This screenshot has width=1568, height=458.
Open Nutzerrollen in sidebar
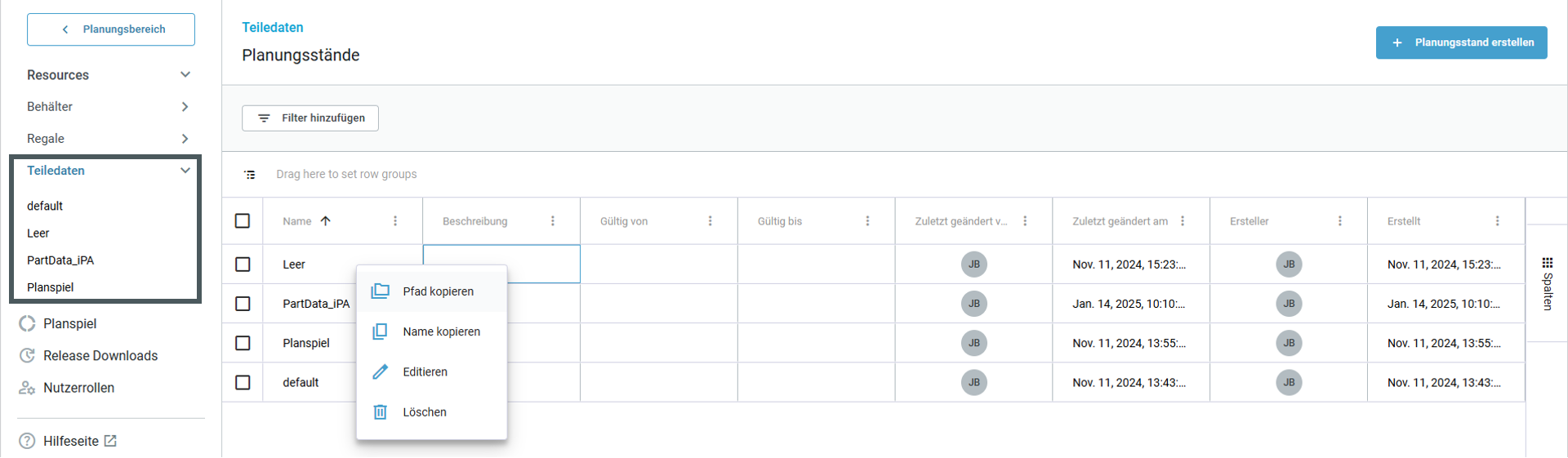(78, 388)
